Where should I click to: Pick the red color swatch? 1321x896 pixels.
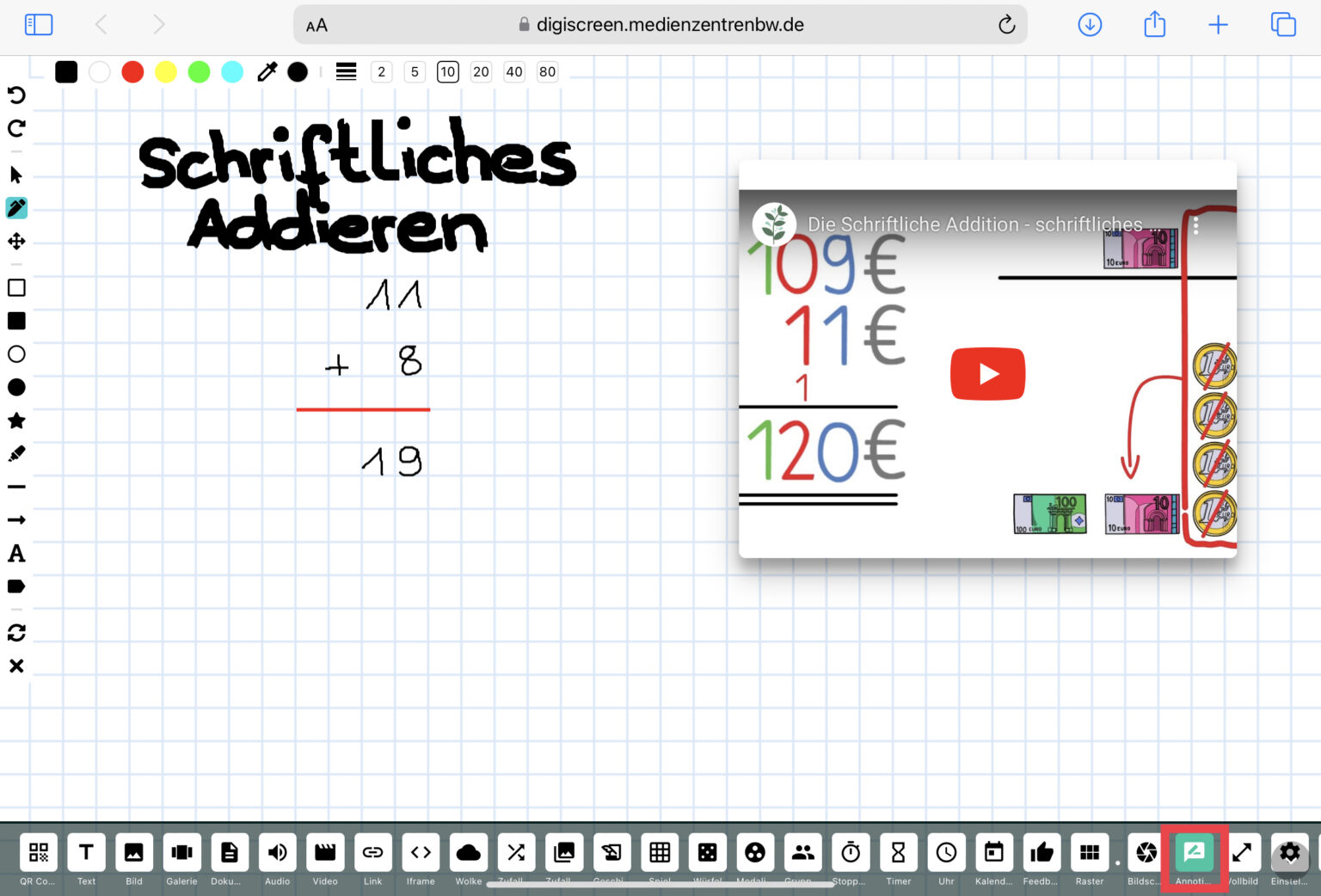(132, 72)
